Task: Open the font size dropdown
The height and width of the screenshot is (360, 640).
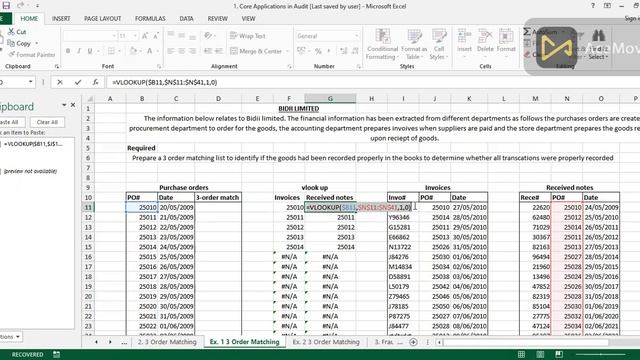Action: click(x=135, y=36)
